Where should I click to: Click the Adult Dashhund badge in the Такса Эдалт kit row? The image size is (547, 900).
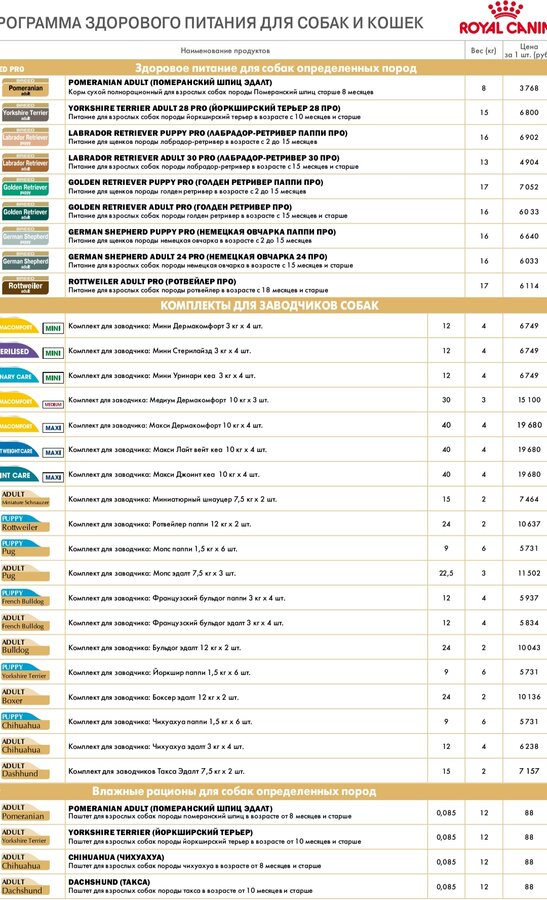click(x=25, y=770)
